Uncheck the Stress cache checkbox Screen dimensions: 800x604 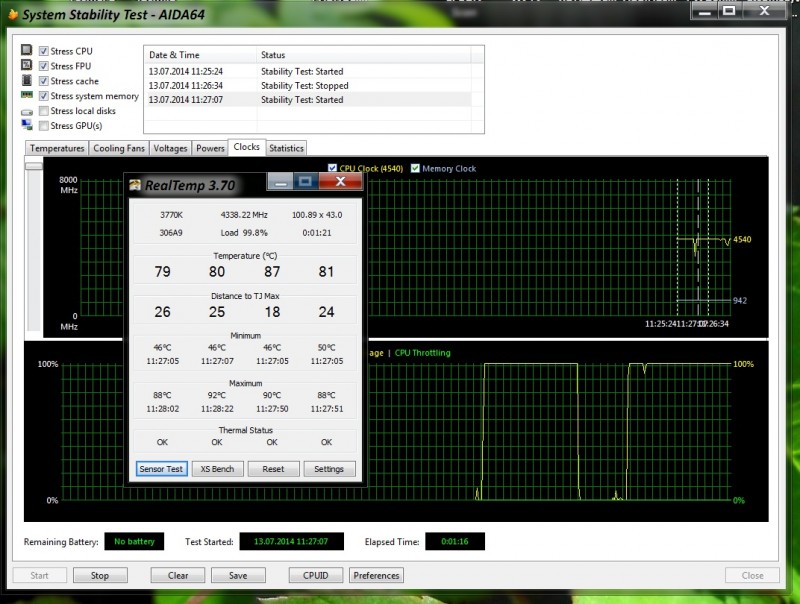44,81
